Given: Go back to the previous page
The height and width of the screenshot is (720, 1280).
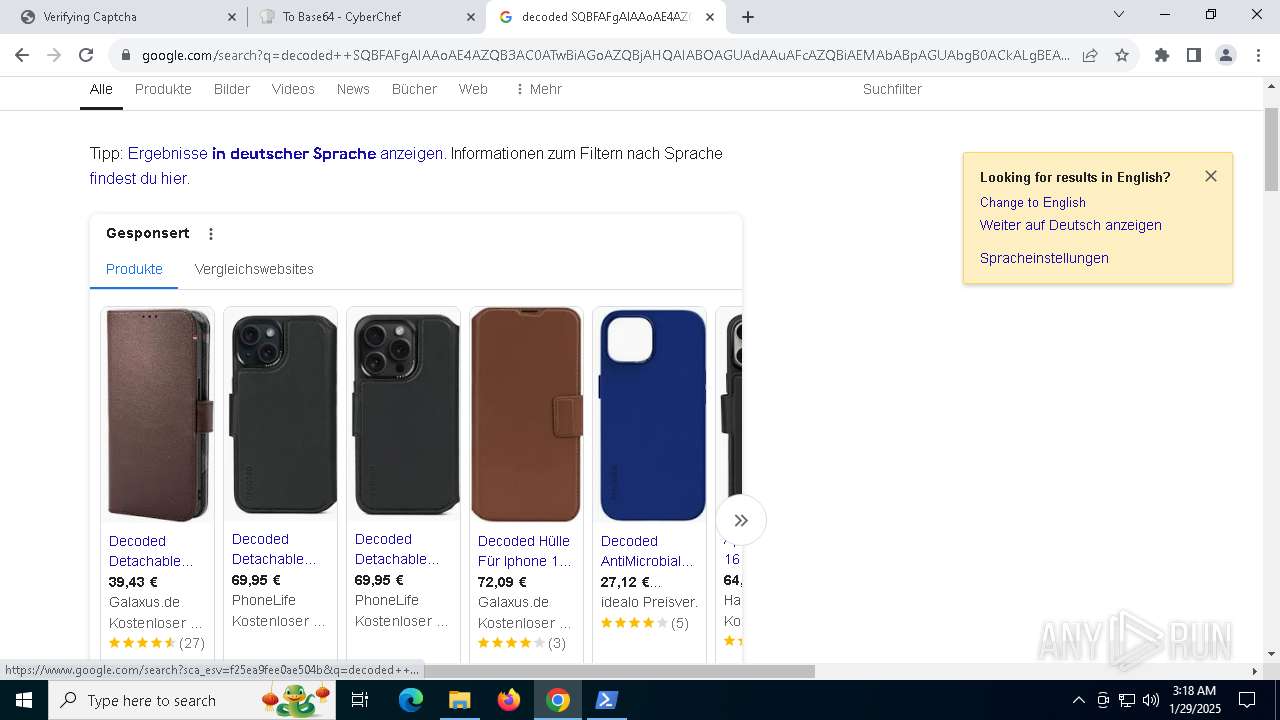Looking at the screenshot, I should click(x=22, y=55).
